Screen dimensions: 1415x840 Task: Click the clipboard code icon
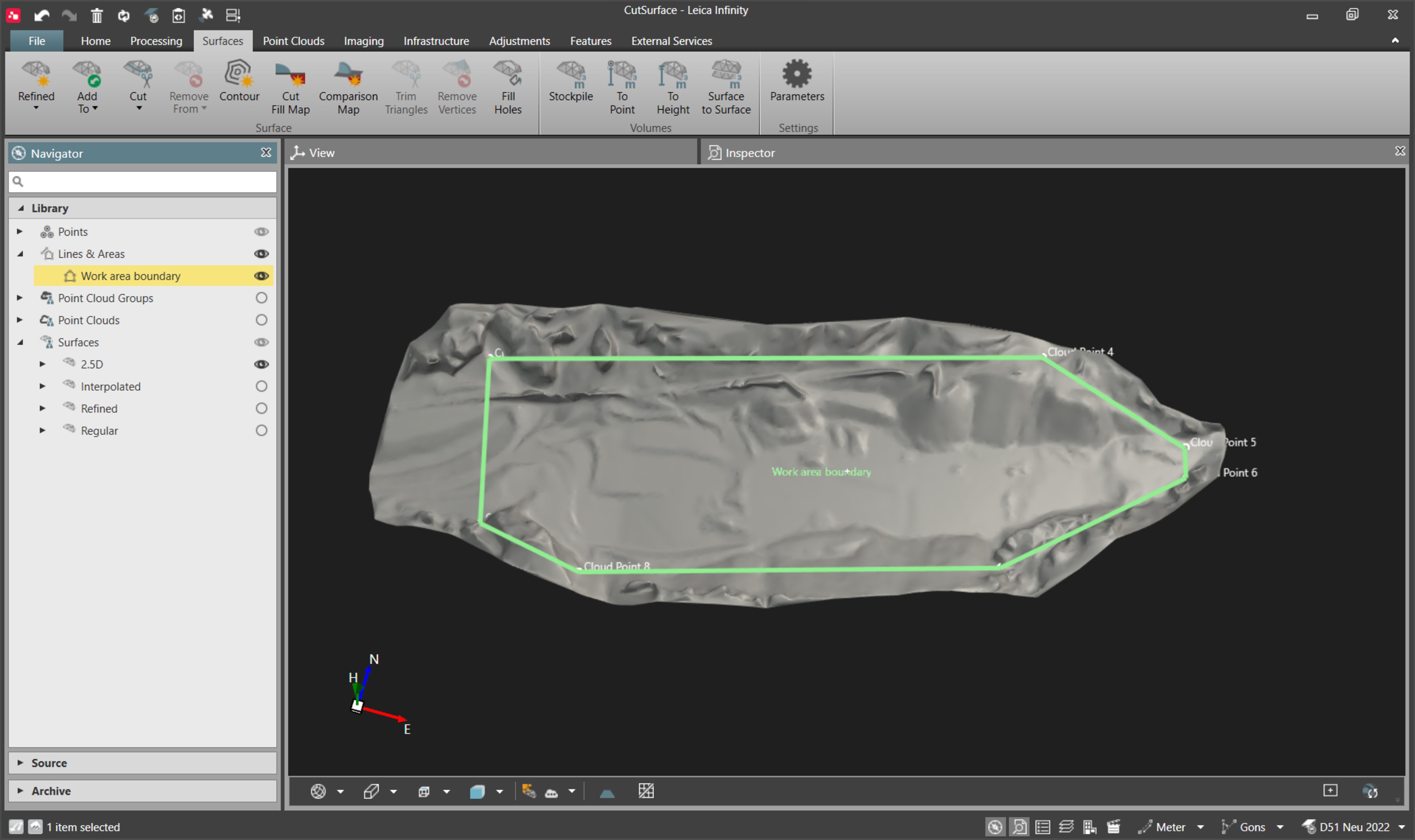178,15
